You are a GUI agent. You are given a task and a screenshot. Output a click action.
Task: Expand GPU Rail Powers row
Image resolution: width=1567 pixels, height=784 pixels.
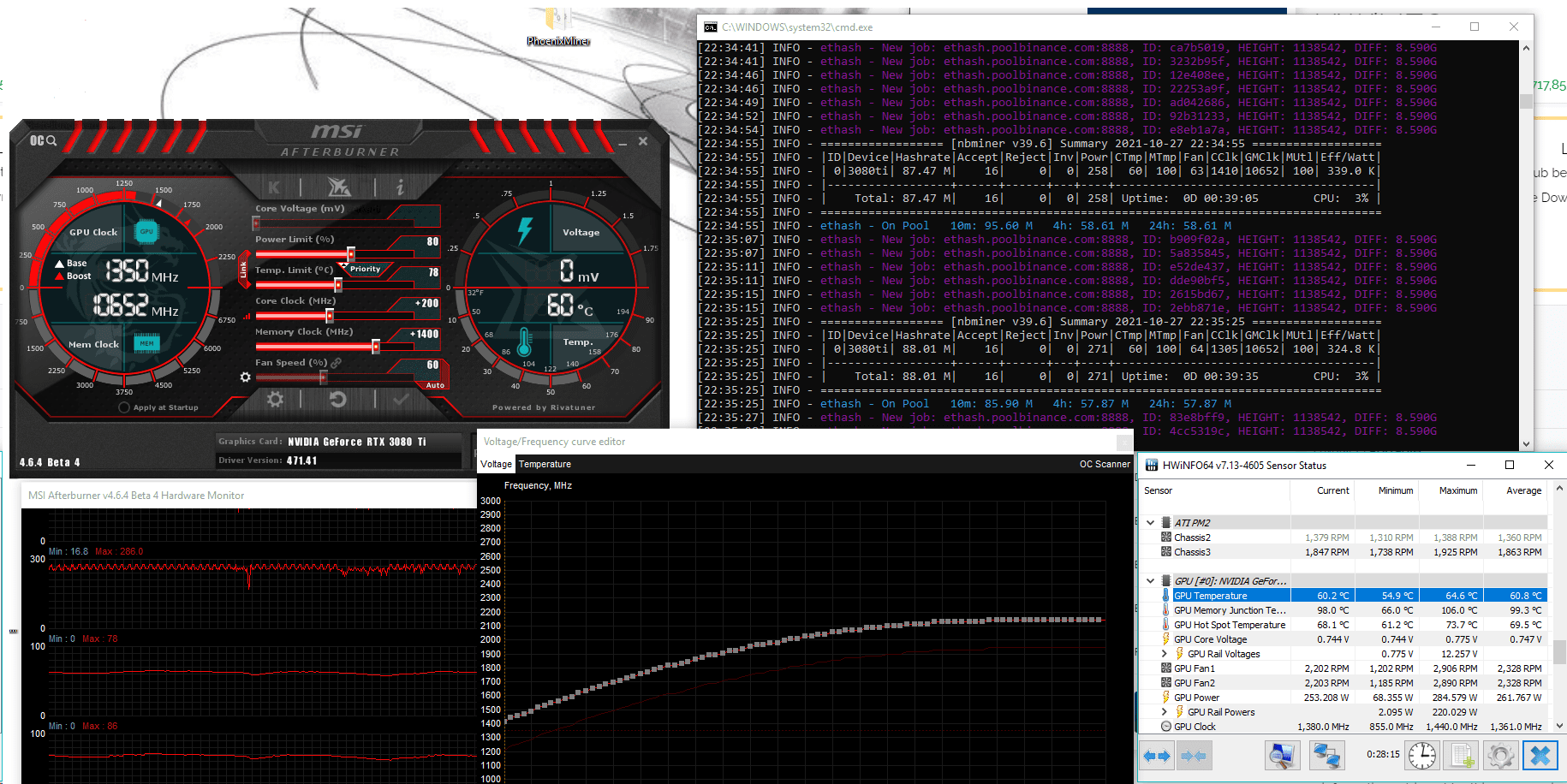click(x=1164, y=712)
